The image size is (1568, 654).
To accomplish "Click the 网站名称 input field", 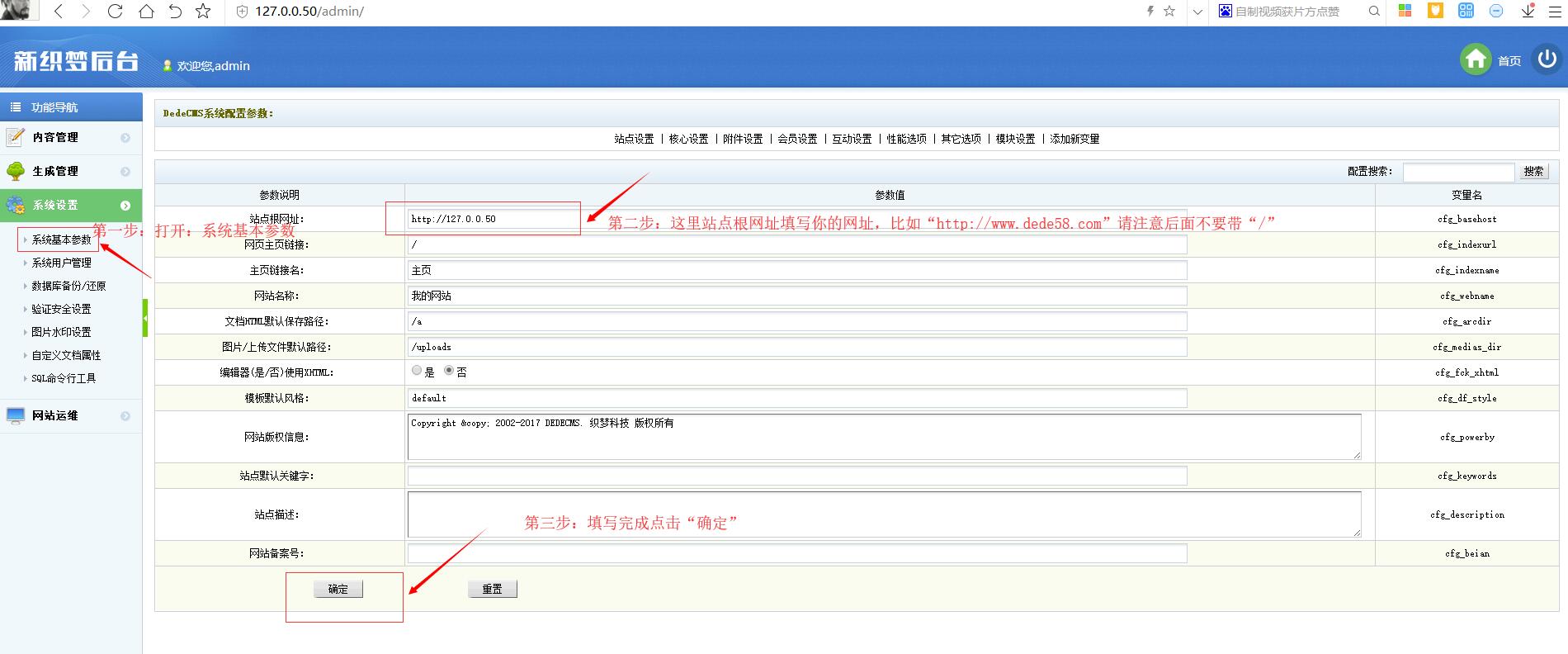I will [796, 296].
